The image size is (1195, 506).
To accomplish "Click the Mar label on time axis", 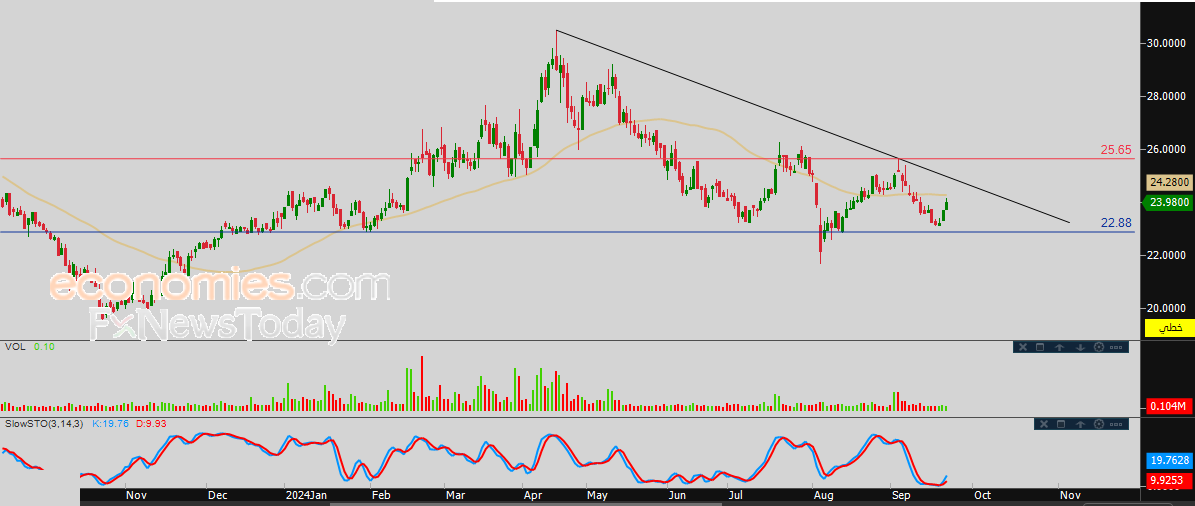I will pyautogui.click(x=456, y=495).
